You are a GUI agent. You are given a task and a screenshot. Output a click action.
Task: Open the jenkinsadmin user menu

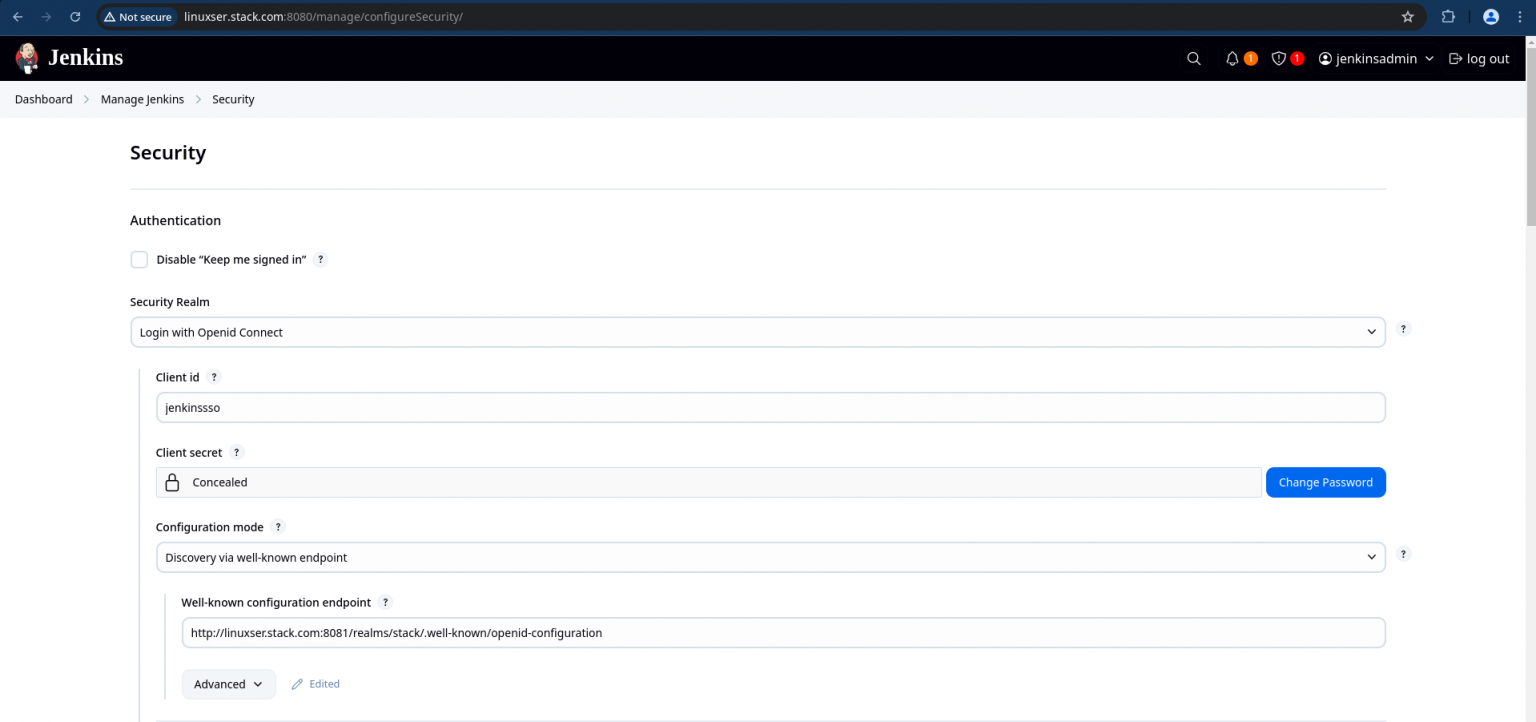(x=1376, y=59)
